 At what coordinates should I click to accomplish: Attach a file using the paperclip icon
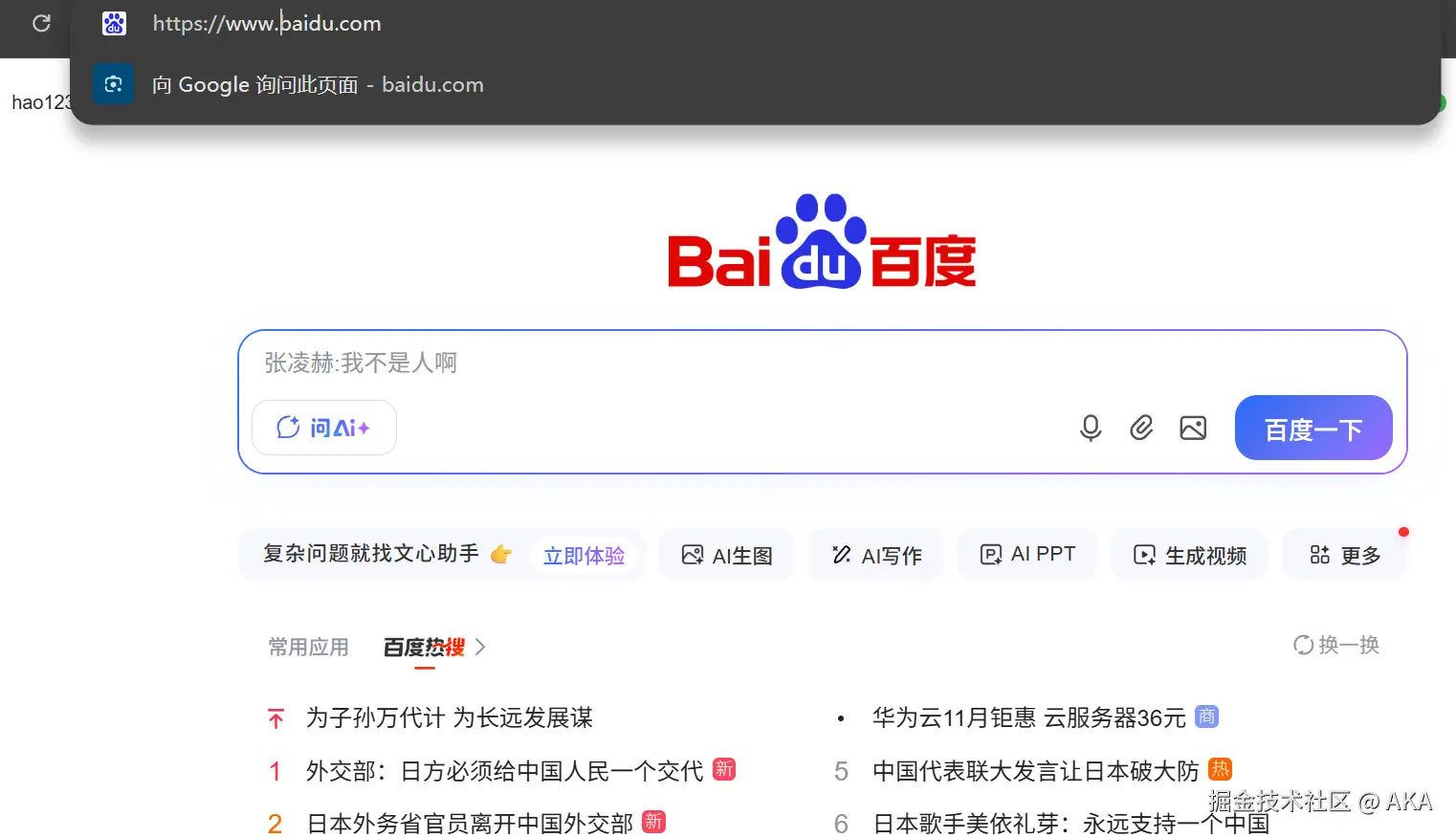click(x=1141, y=428)
